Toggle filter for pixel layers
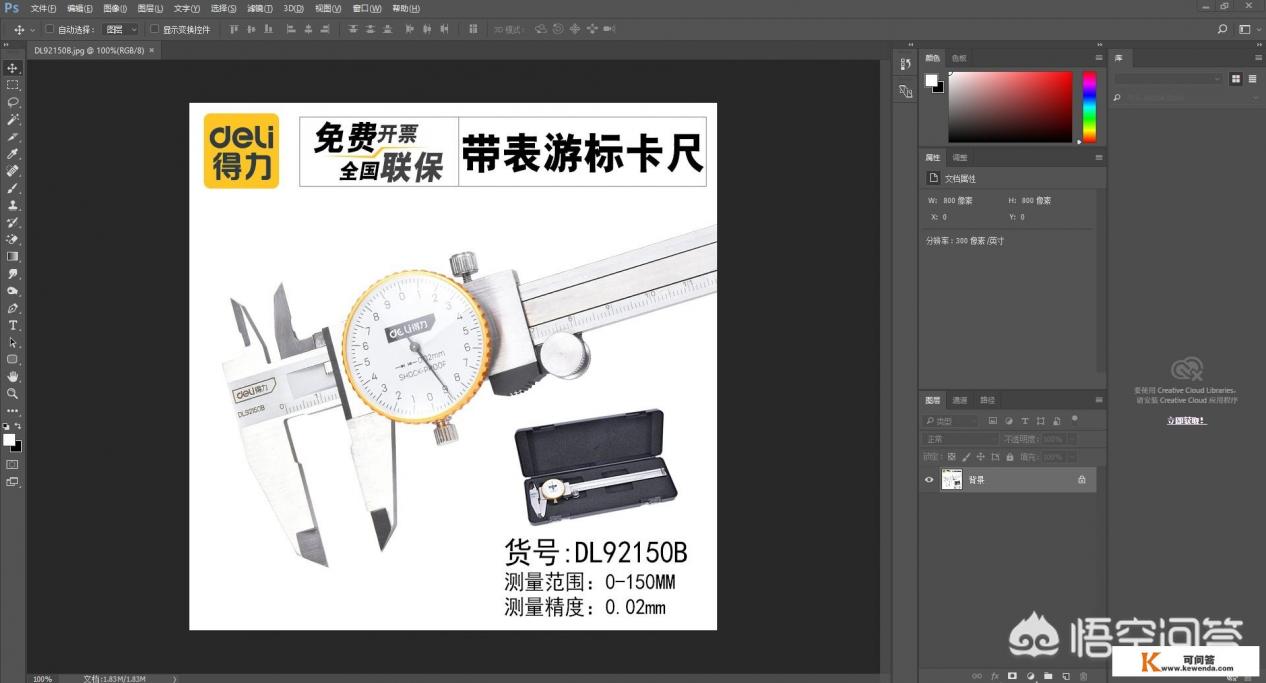Screen dimensions: 1266x683 click(x=993, y=422)
